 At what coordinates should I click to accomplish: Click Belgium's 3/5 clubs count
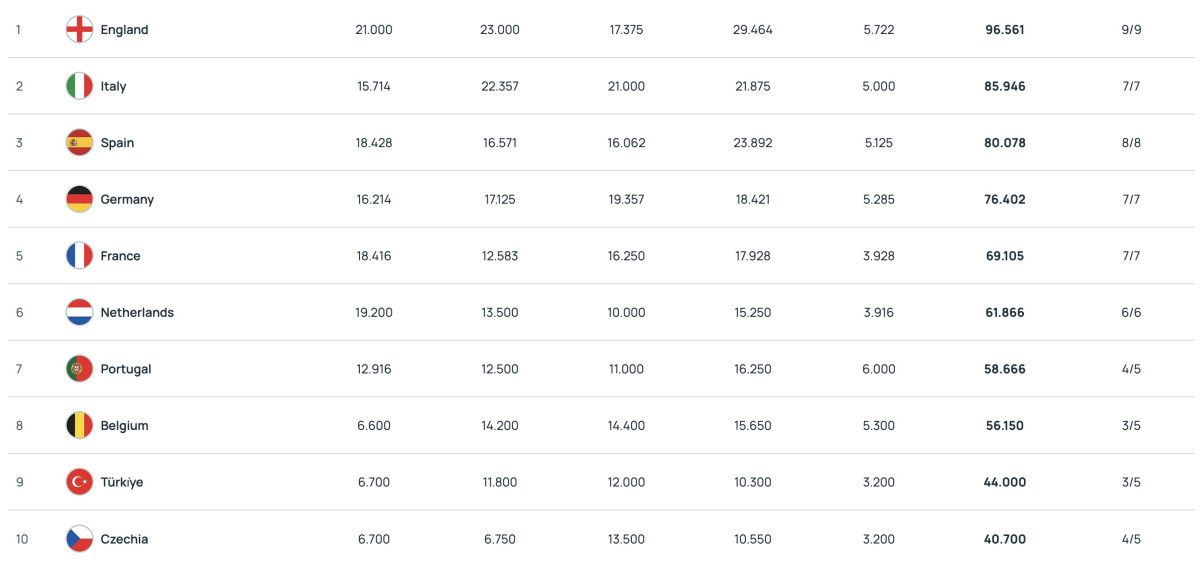point(1131,425)
